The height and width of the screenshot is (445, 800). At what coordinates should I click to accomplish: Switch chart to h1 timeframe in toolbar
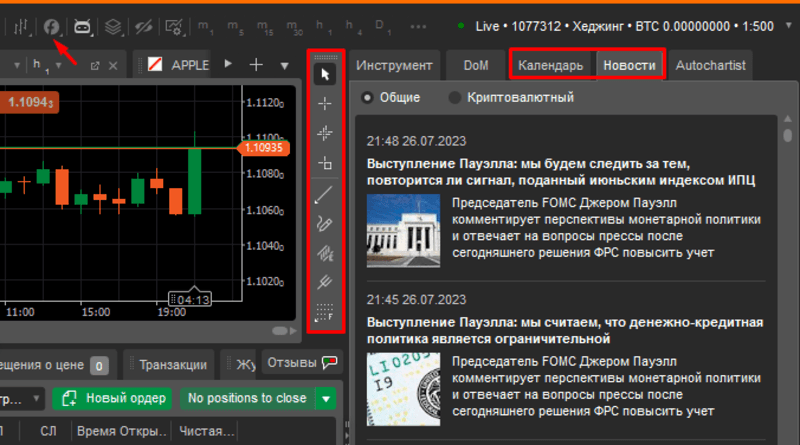pyautogui.click(x=322, y=27)
